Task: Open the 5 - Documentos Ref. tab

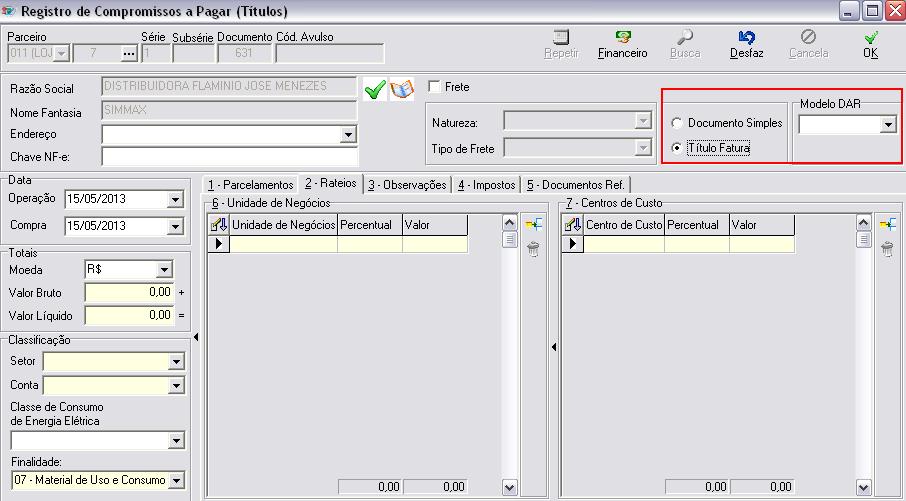Action: (576, 185)
